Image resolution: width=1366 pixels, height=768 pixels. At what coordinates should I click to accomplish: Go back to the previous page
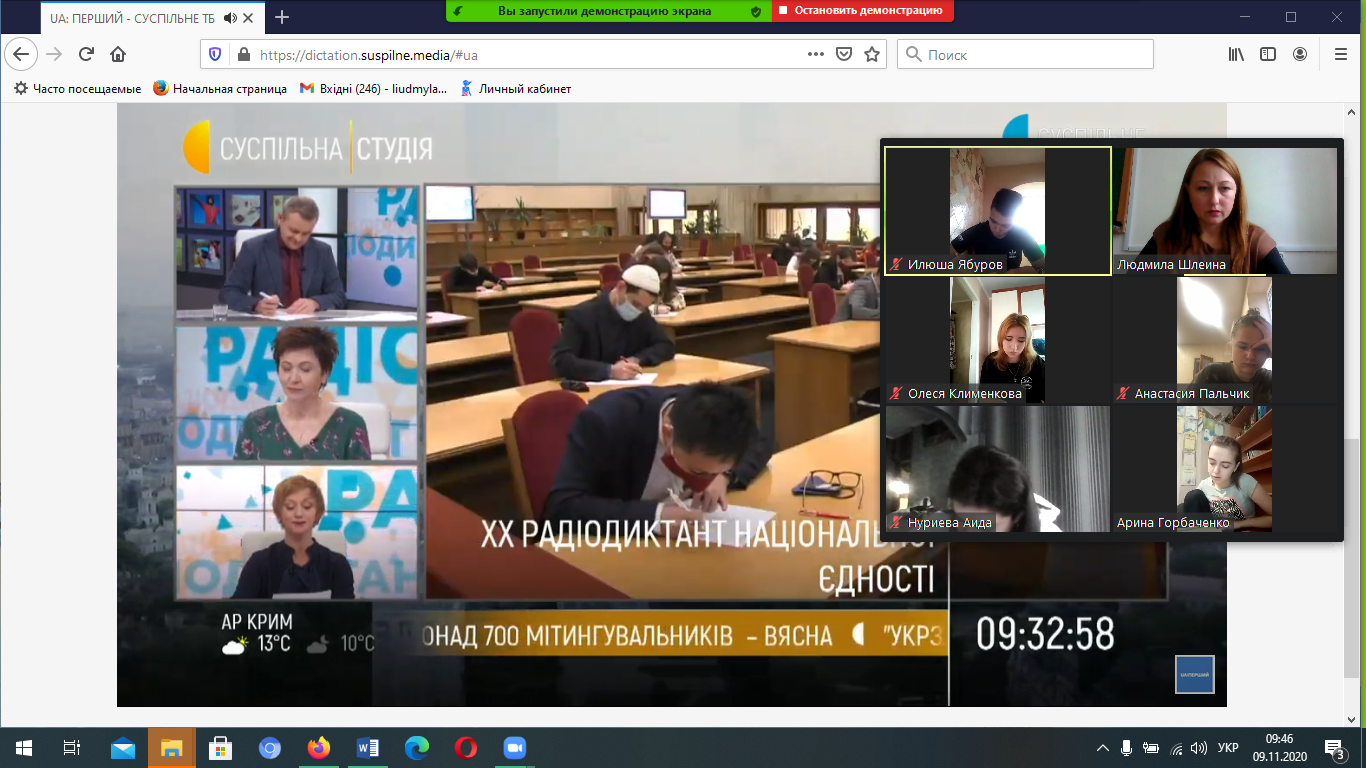pyautogui.click(x=21, y=54)
